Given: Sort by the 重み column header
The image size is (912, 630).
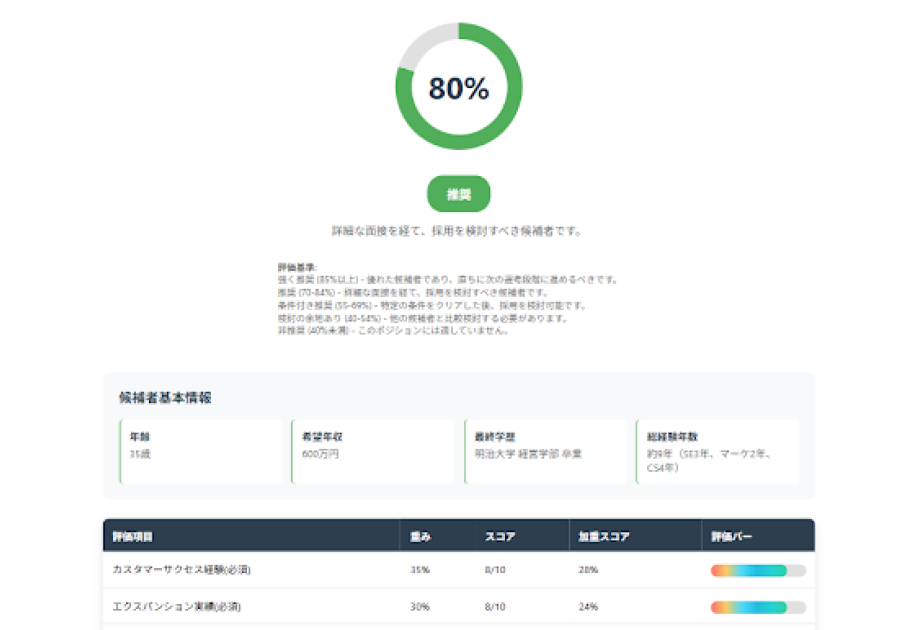Looking at the screenshot, I should (x=420, y=537).
